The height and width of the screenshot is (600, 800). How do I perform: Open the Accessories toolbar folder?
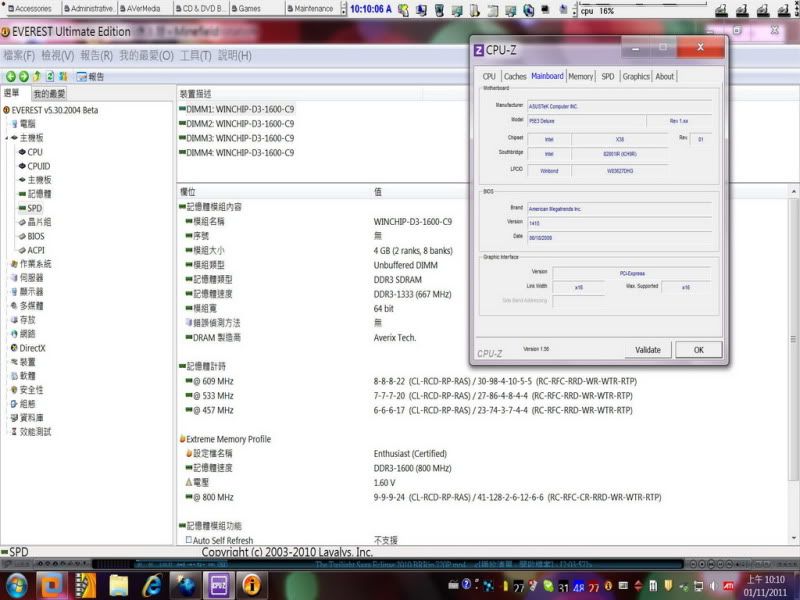coord(30,9)
